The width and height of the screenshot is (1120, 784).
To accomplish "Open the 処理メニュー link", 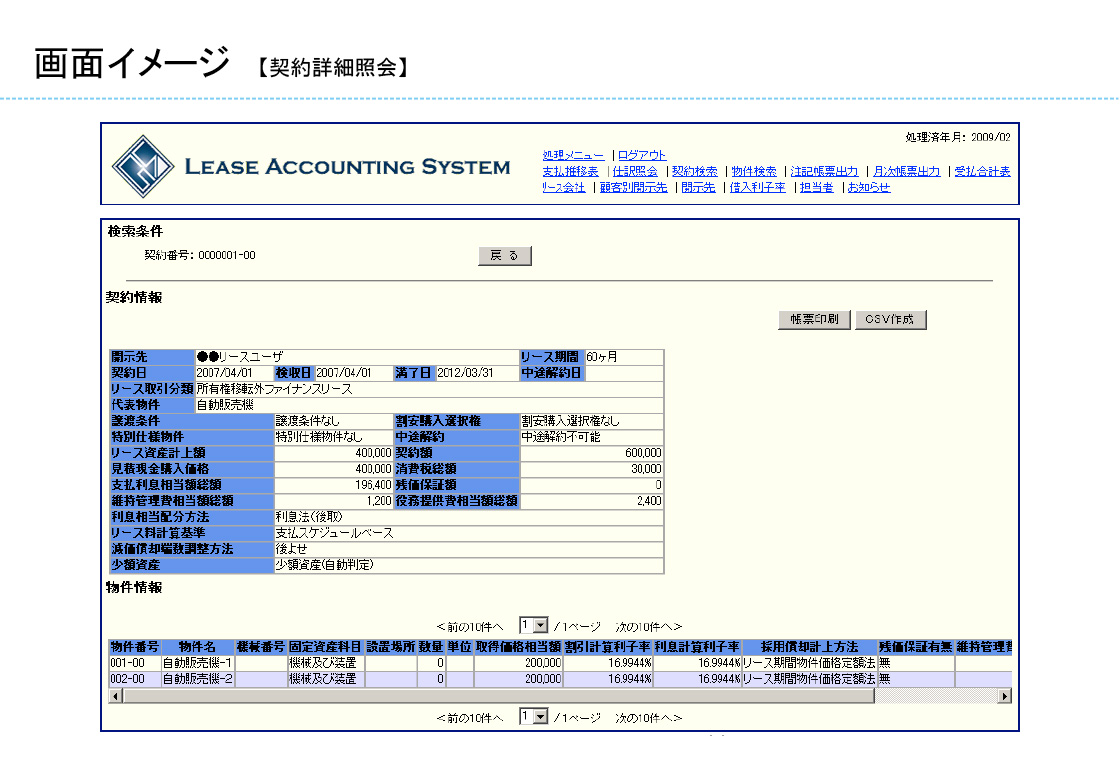I will pos(573,155).
